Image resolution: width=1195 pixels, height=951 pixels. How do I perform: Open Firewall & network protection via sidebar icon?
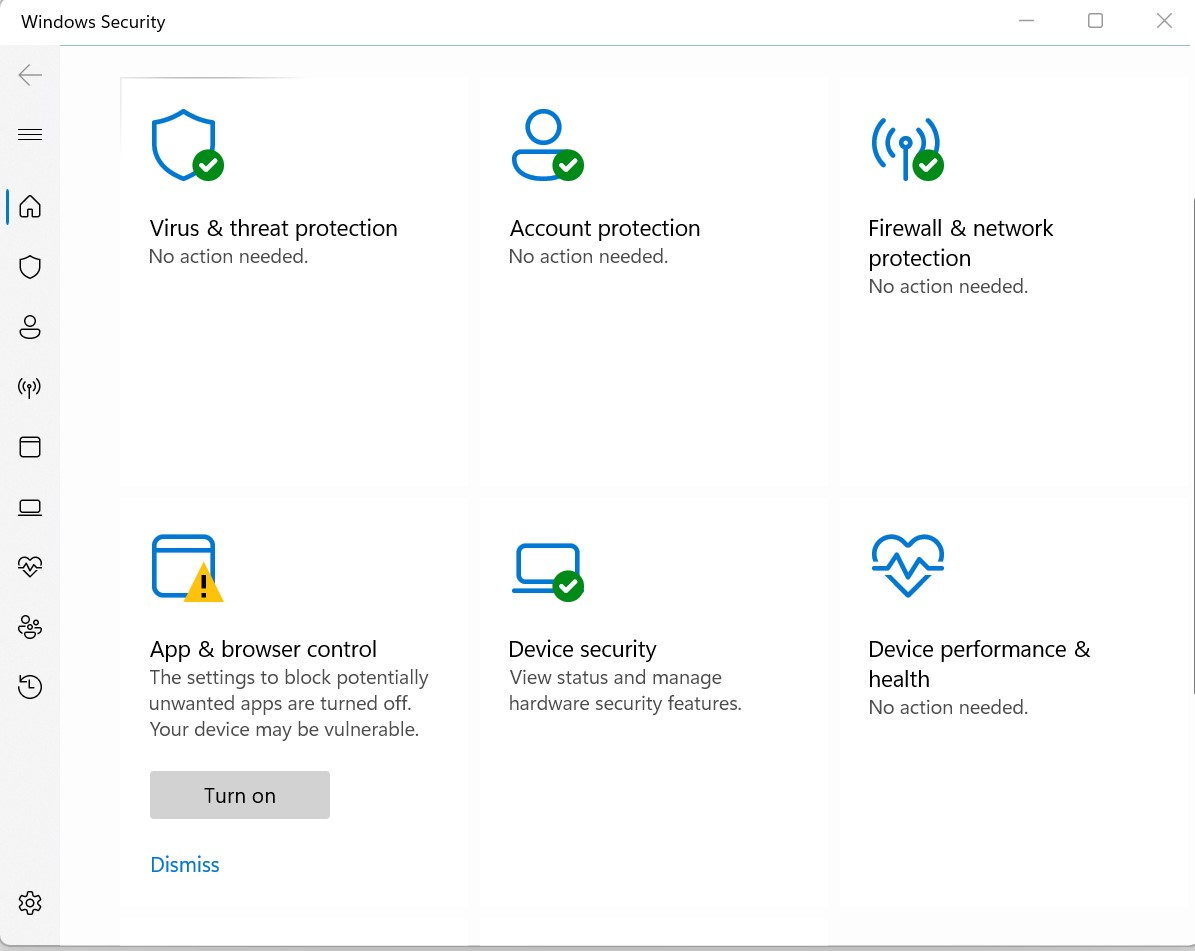point(30,387)
